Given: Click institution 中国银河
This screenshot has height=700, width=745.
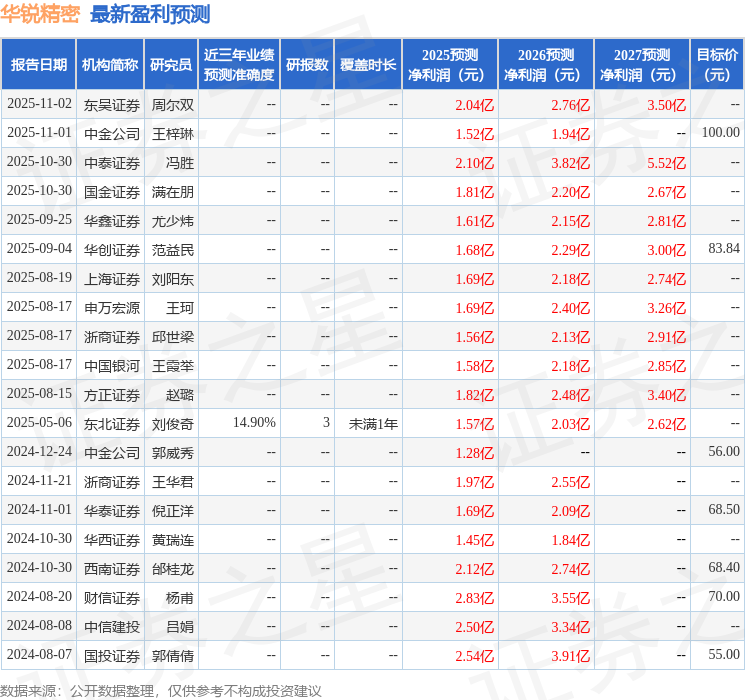Looking at the screenshot, I should point(112,366).
